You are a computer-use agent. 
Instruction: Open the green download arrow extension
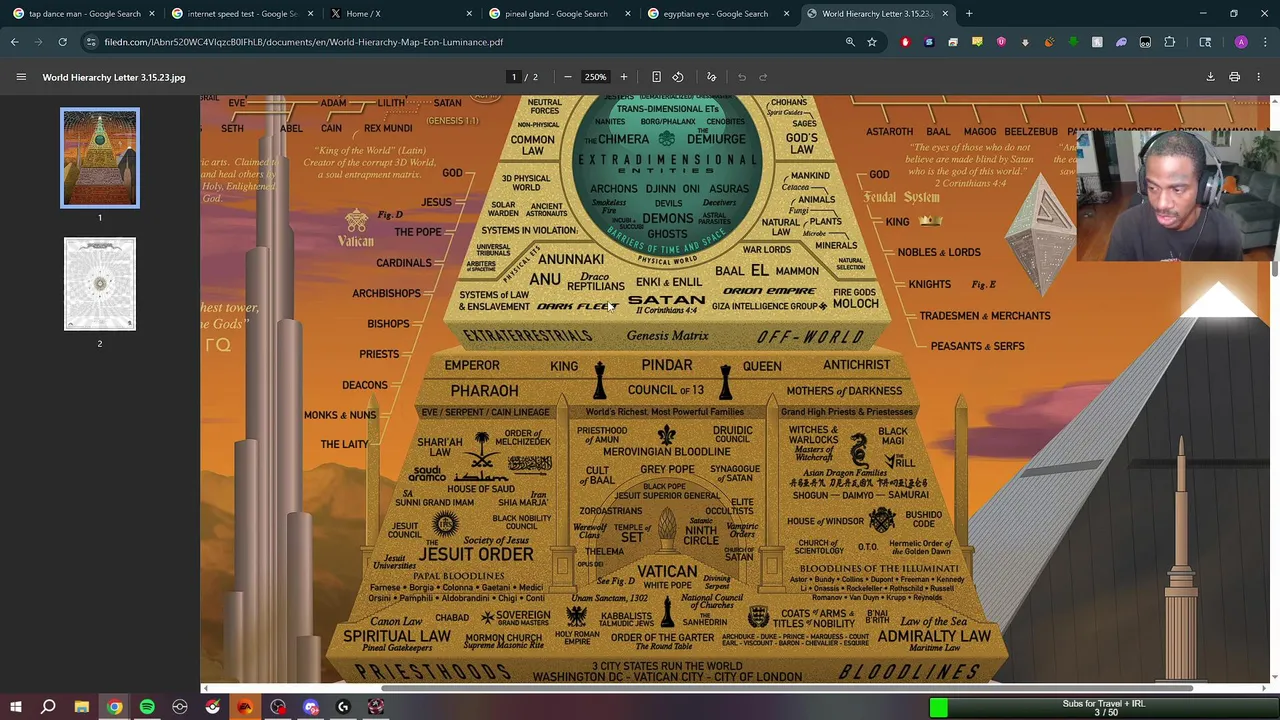pyautogui.click(x=1073, y=42)
